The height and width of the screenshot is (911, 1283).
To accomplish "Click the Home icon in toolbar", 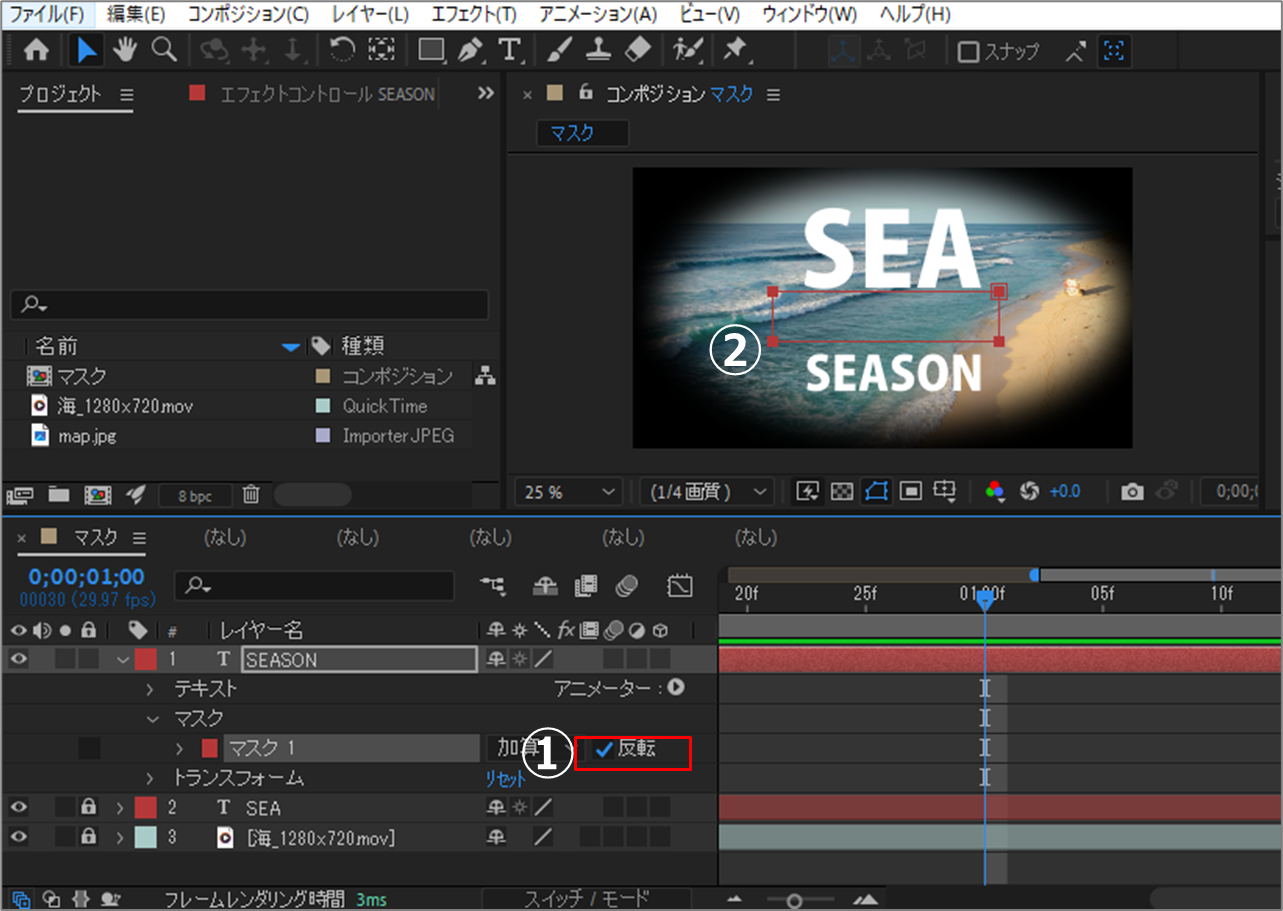I will 36,50.
